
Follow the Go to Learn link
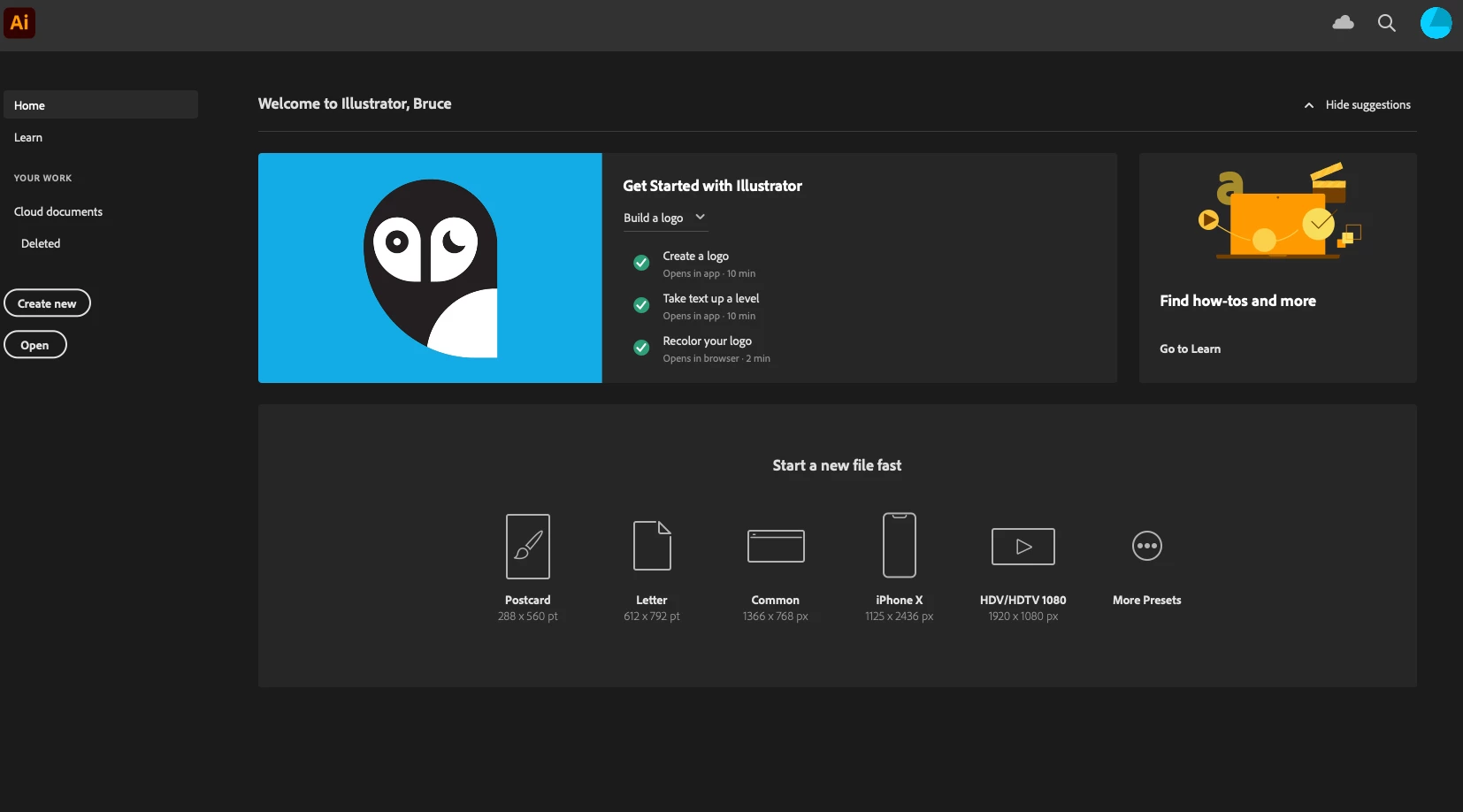[x=1191, y=349]
